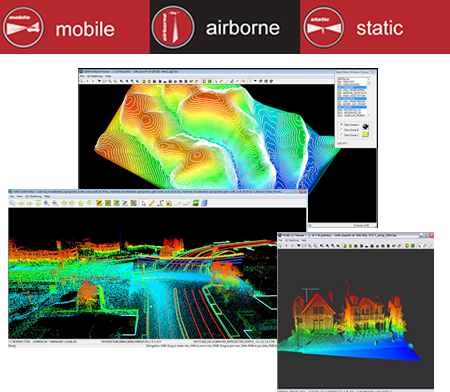Click the class list scrollbar down arrow
Screen dimensions: 450x392
click(x=369, y=115)
